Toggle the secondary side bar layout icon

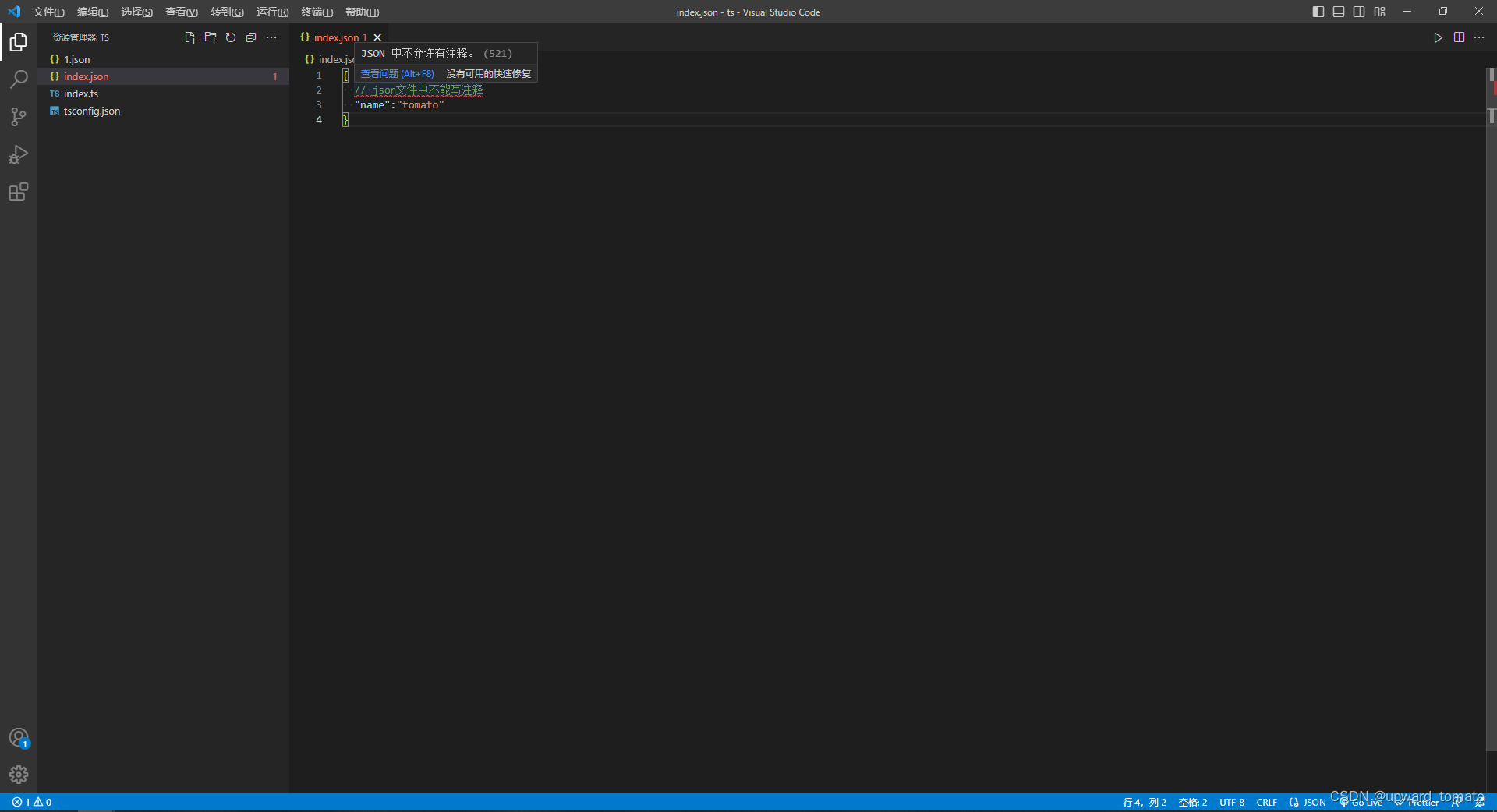coord(1359,12)
